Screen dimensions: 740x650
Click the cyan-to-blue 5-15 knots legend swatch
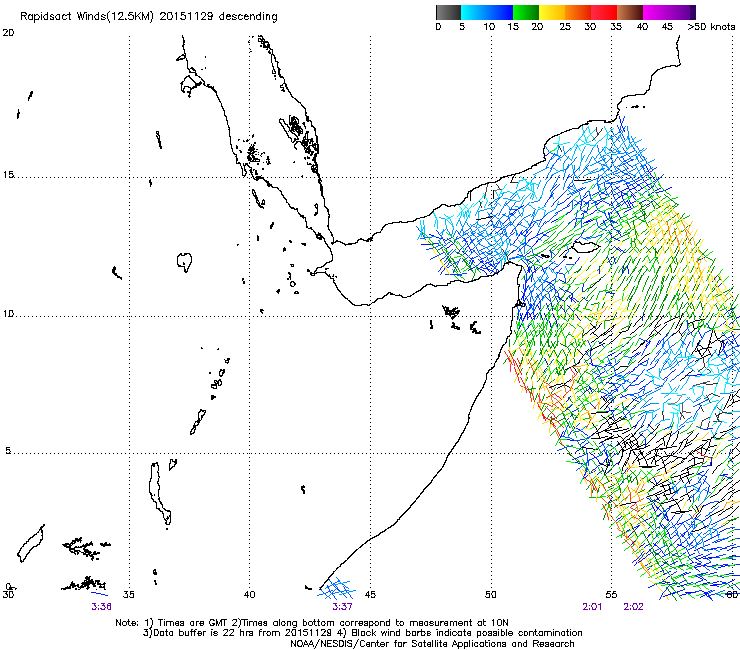(487, 12)
